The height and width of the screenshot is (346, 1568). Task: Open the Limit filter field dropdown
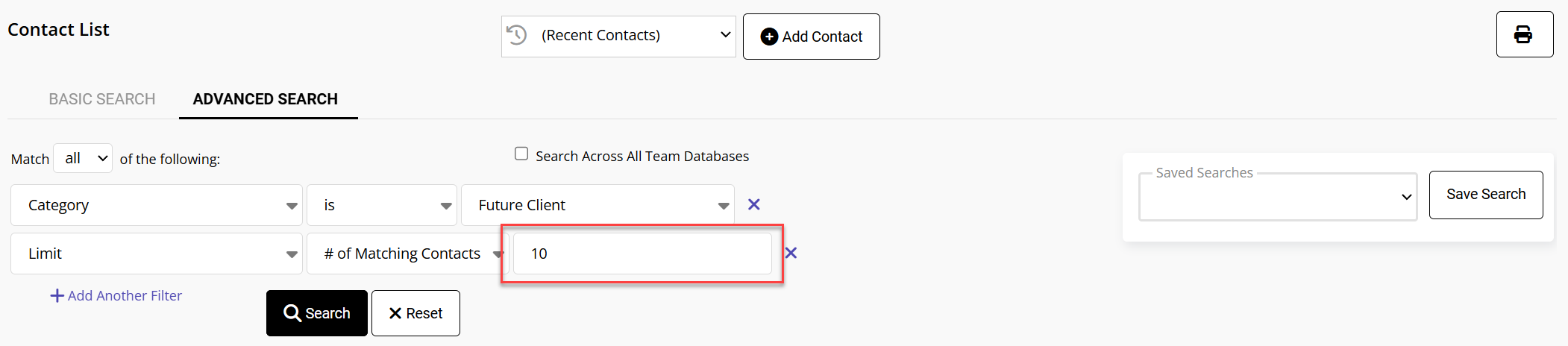click(x=157, y=254)
